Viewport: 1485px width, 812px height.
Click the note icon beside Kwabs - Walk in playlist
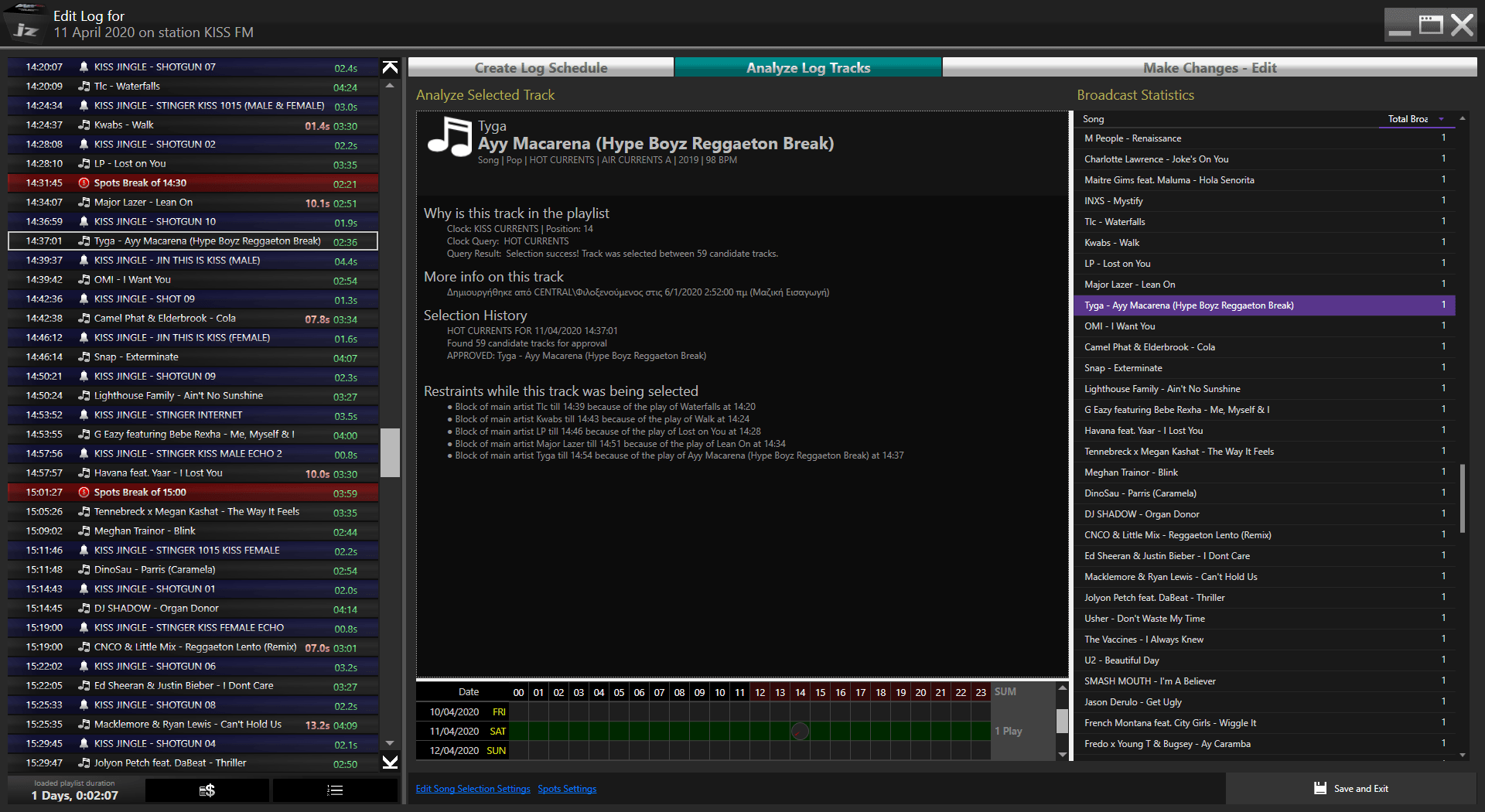84,125
